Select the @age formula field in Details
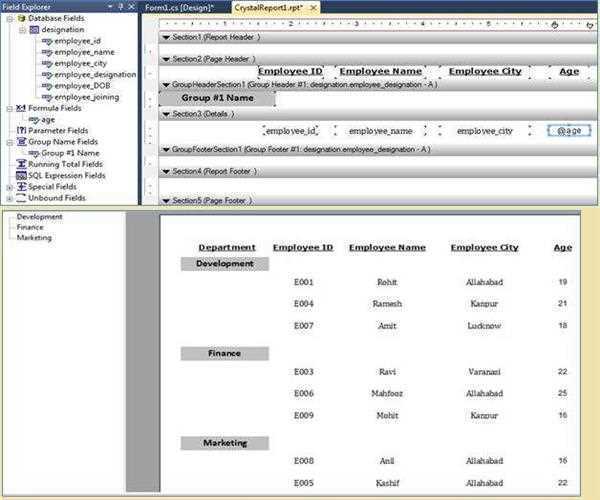The height and width of the screenshot is (500, 600). tap(565, 131)
